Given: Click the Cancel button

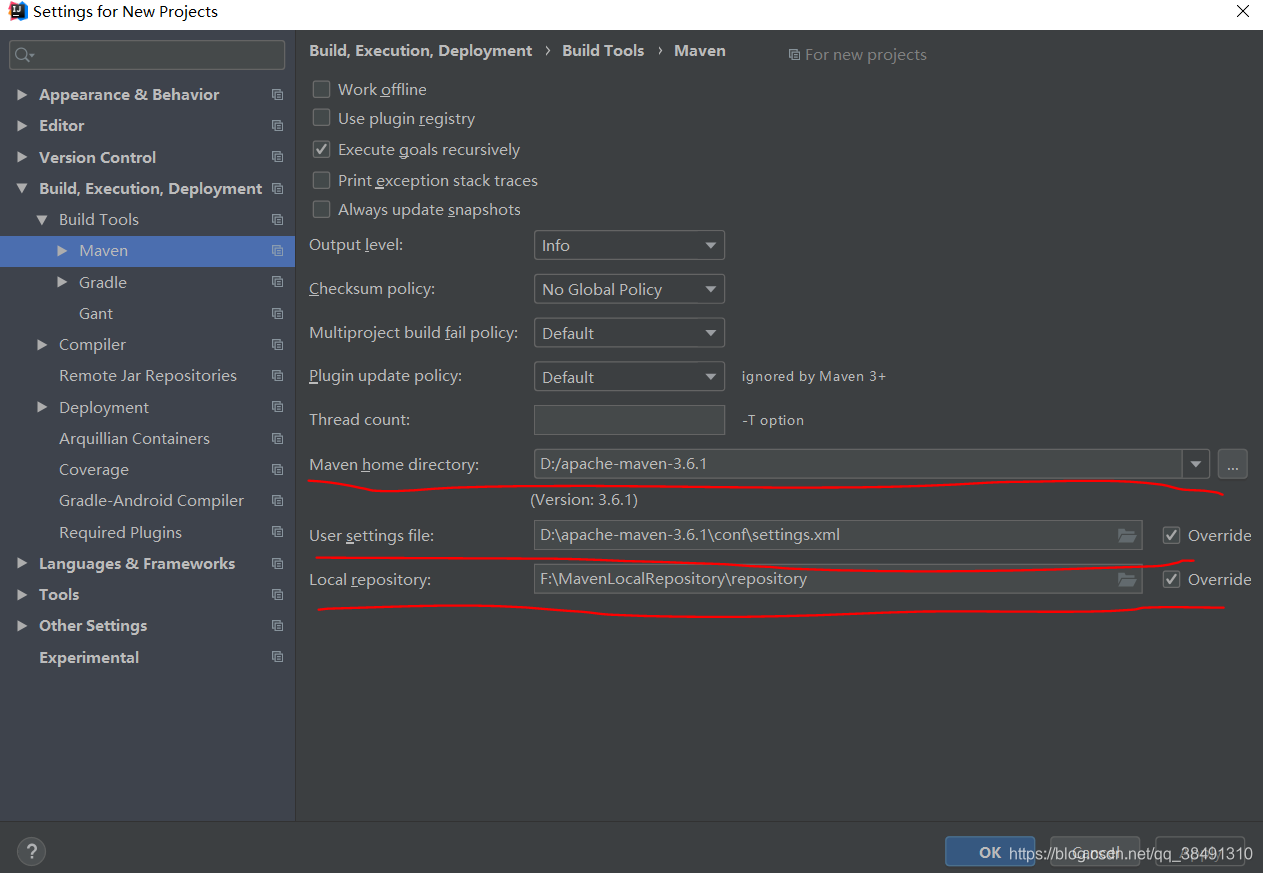Looking at the screenshot, I should click(x=1095, y=852).
